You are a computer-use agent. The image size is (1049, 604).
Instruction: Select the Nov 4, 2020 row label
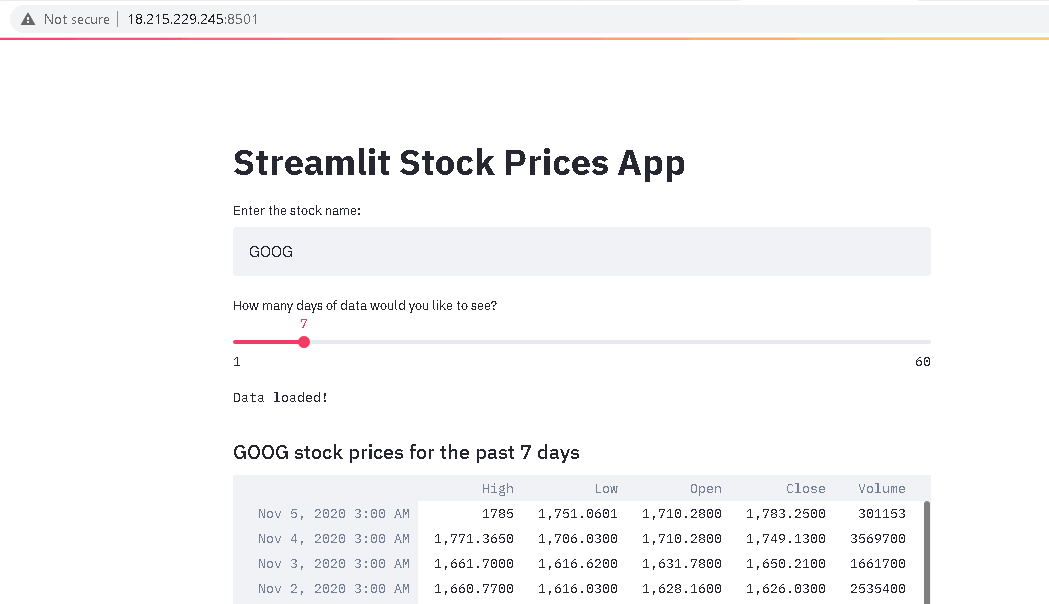pos(333,538)
